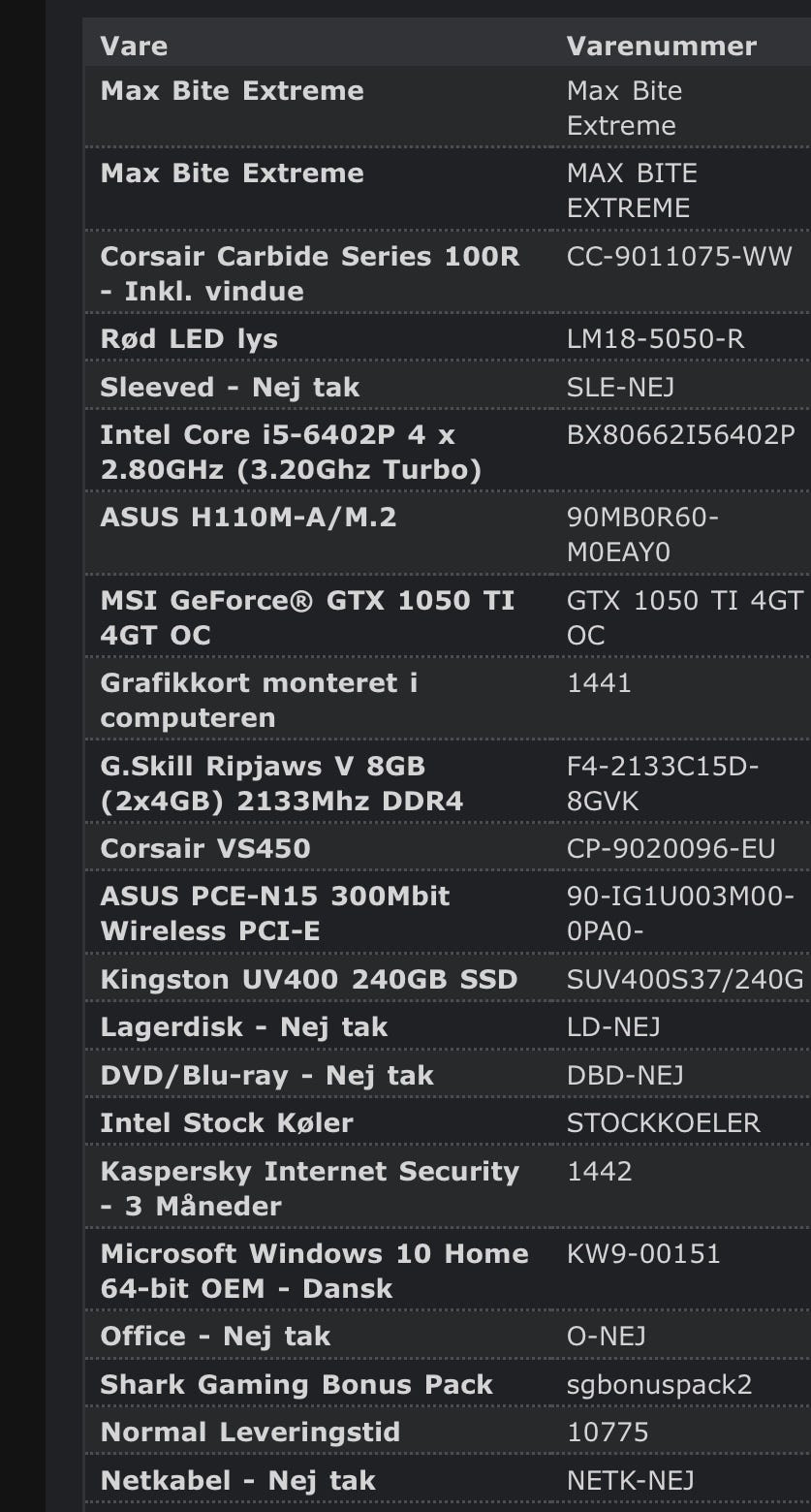Click the Shark Gaming Bonus Pack item

tap(296, 1384)
